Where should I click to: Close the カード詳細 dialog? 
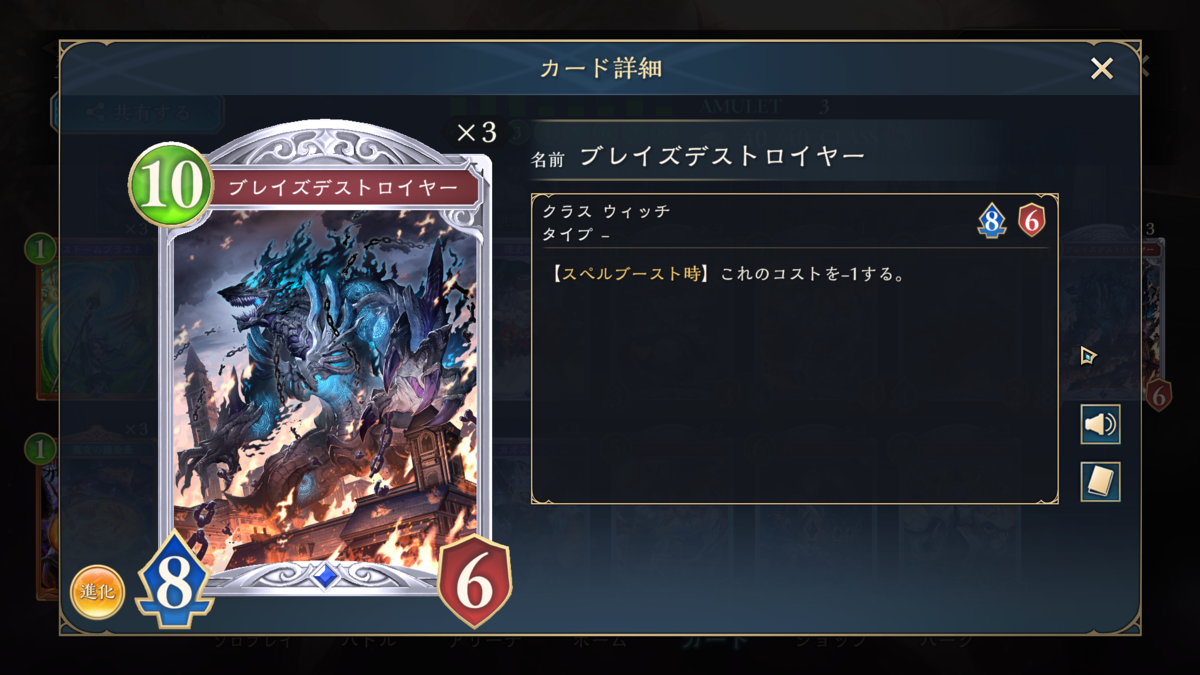1101,68
